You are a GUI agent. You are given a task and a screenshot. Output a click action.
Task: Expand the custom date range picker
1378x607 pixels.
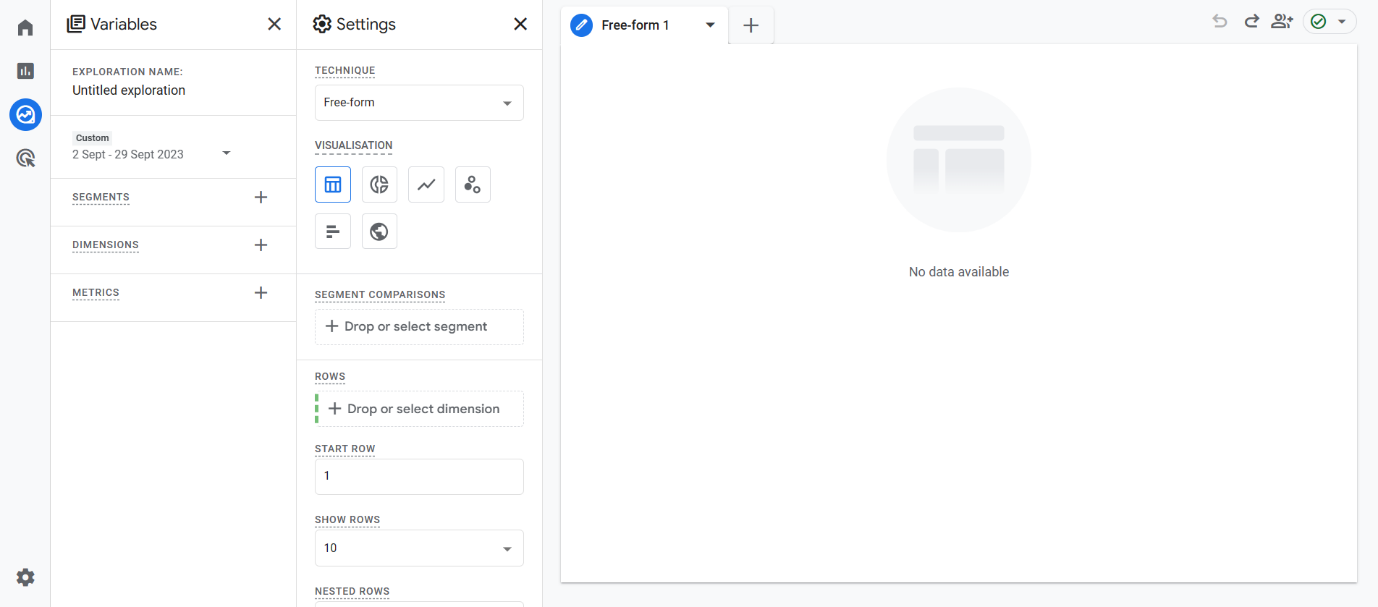(226, 153)
